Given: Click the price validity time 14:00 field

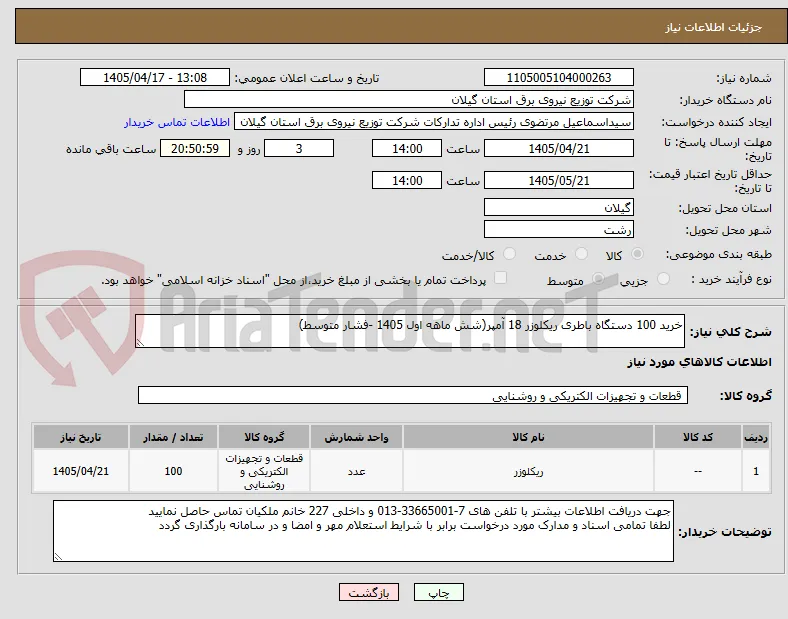Looking at the screenshot, I should (407, 180).
